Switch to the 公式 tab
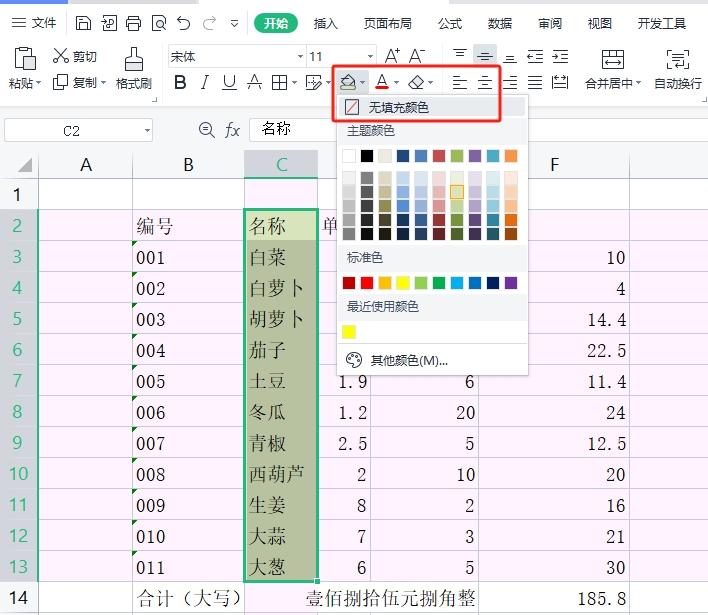Screen dimensions: 708x615 pos(450,23)
